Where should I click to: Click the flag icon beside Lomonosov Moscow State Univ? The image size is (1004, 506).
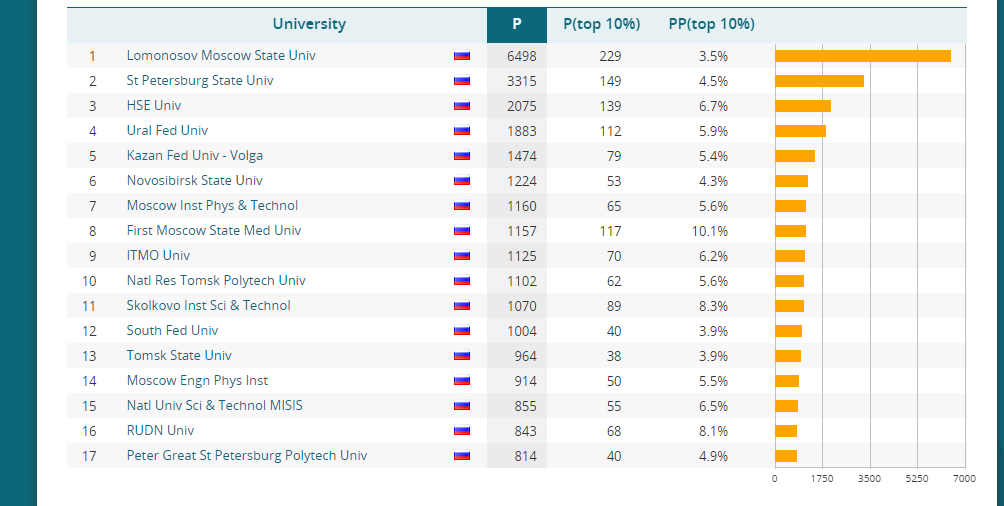pos(461,56)
